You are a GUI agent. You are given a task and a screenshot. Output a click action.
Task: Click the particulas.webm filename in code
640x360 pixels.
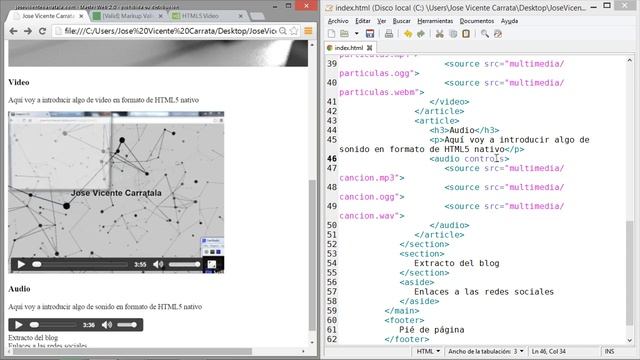[x=377, y=92]
